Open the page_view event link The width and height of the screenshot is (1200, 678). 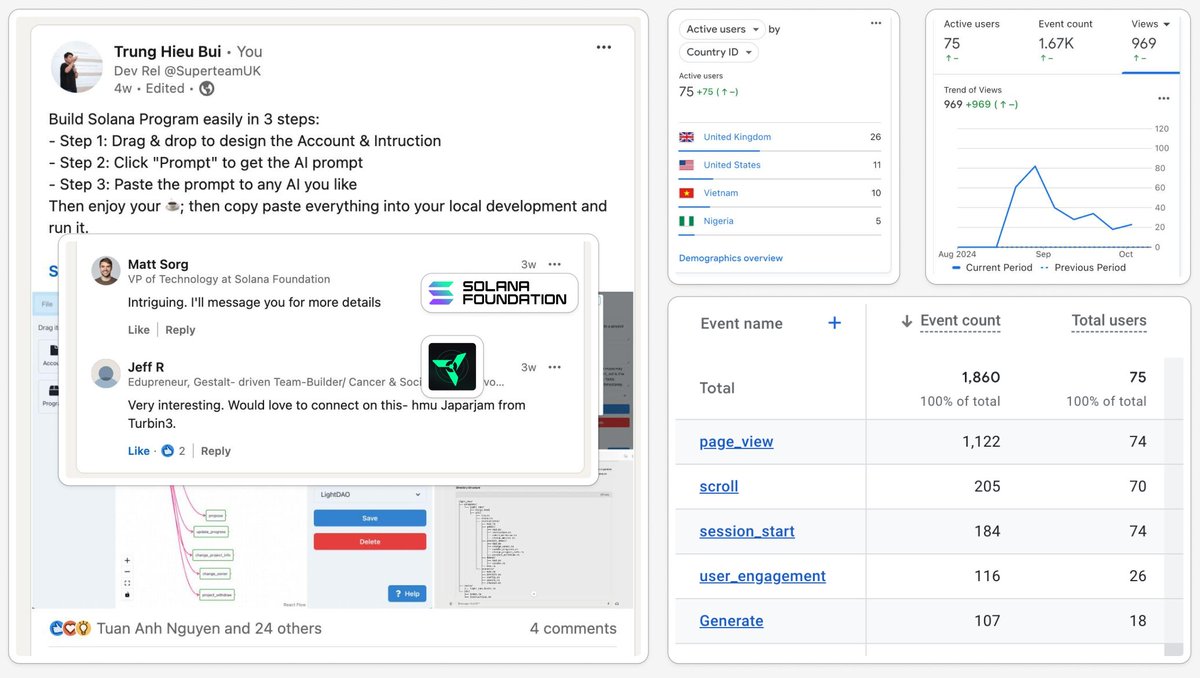[737, 442]
